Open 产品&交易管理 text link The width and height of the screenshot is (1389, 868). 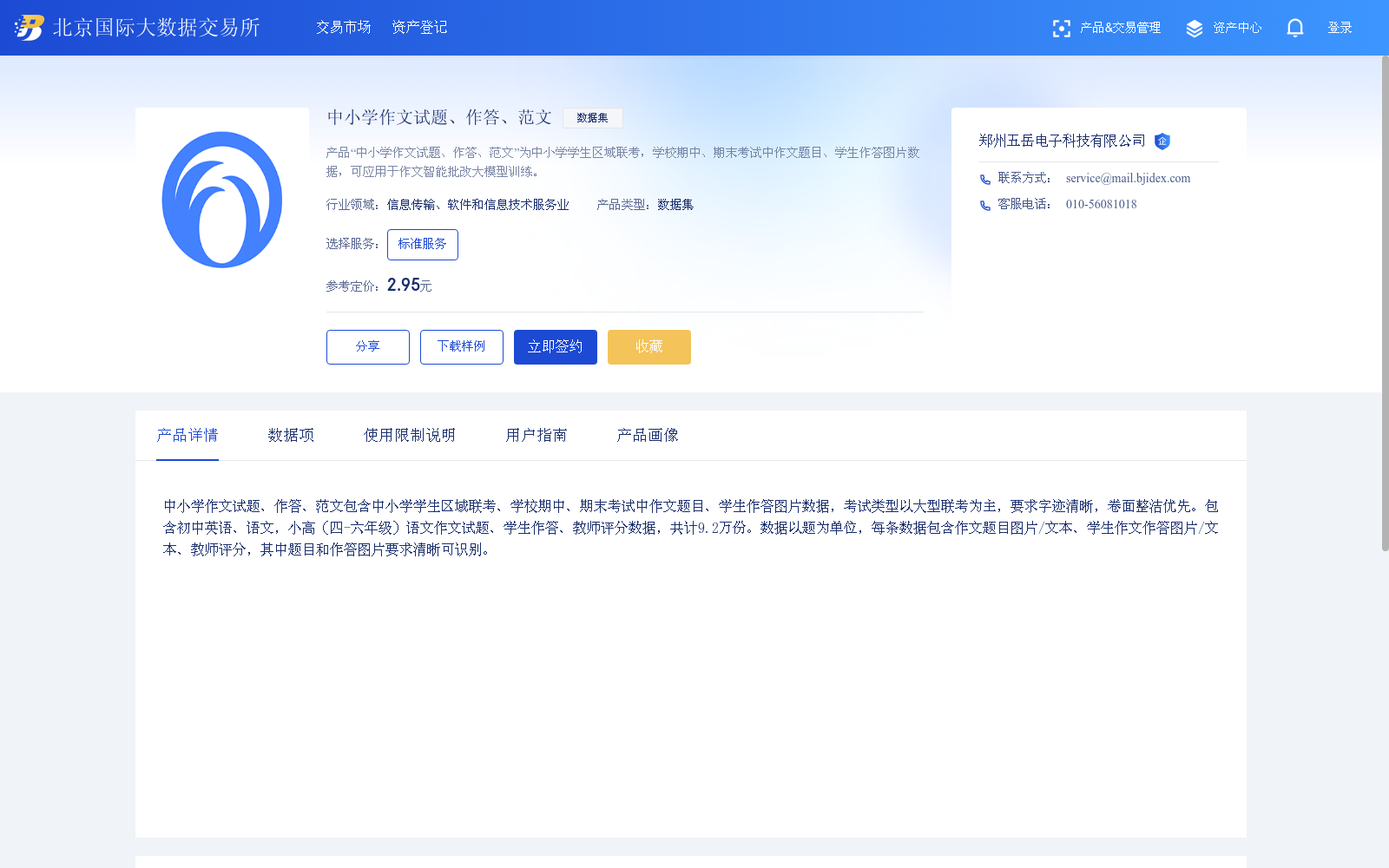tap(1120, 28)
